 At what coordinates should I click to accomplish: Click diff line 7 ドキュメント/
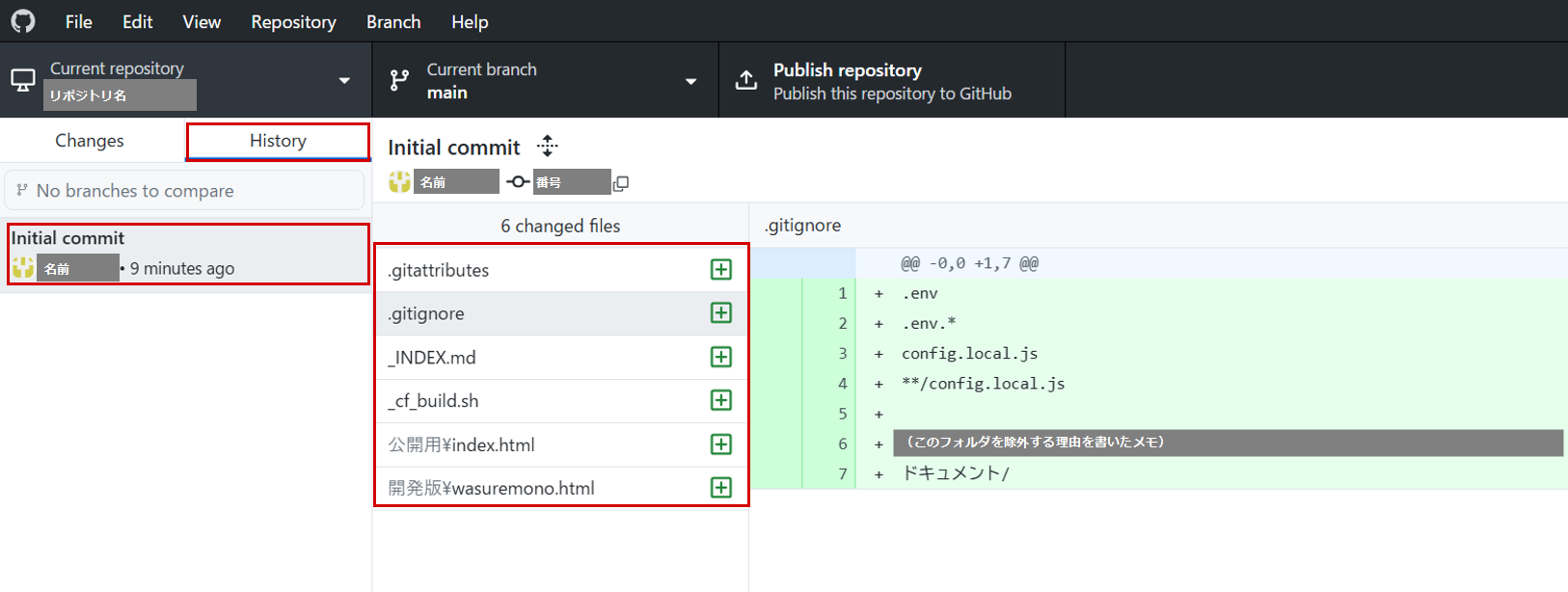click(x=1159, y=473)
